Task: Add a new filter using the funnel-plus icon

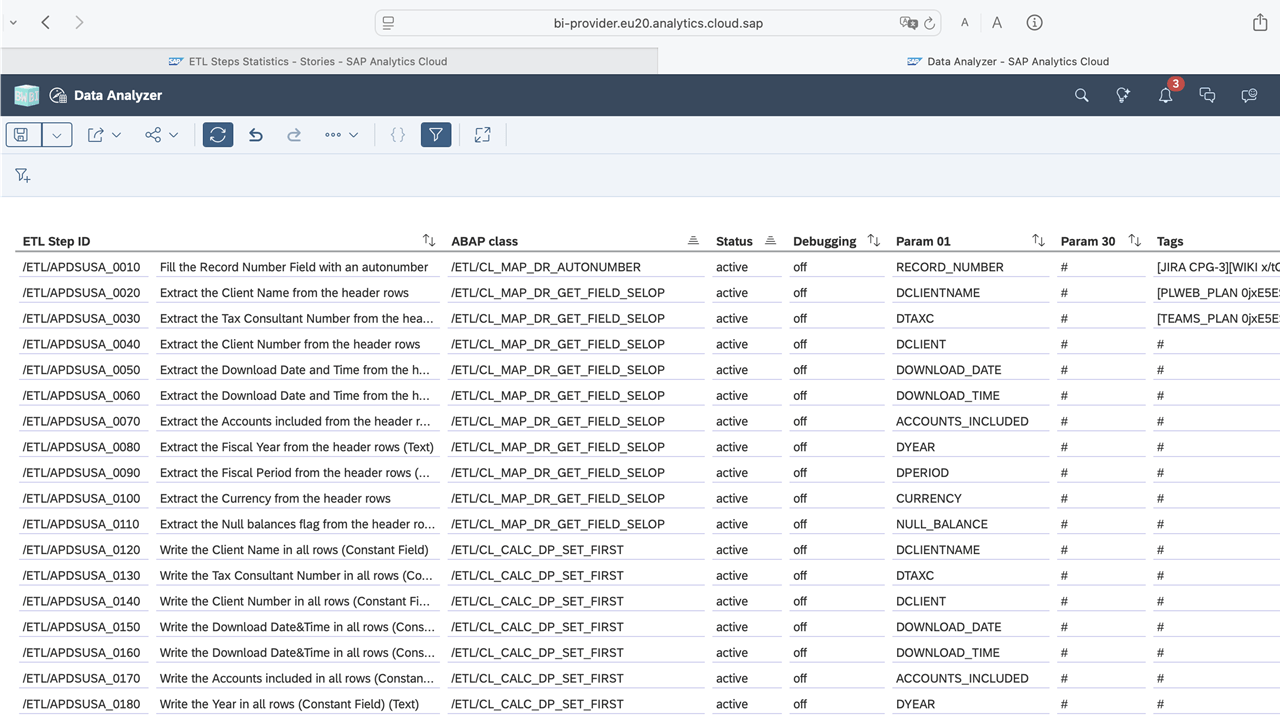Action: click(x=22, y=174)
